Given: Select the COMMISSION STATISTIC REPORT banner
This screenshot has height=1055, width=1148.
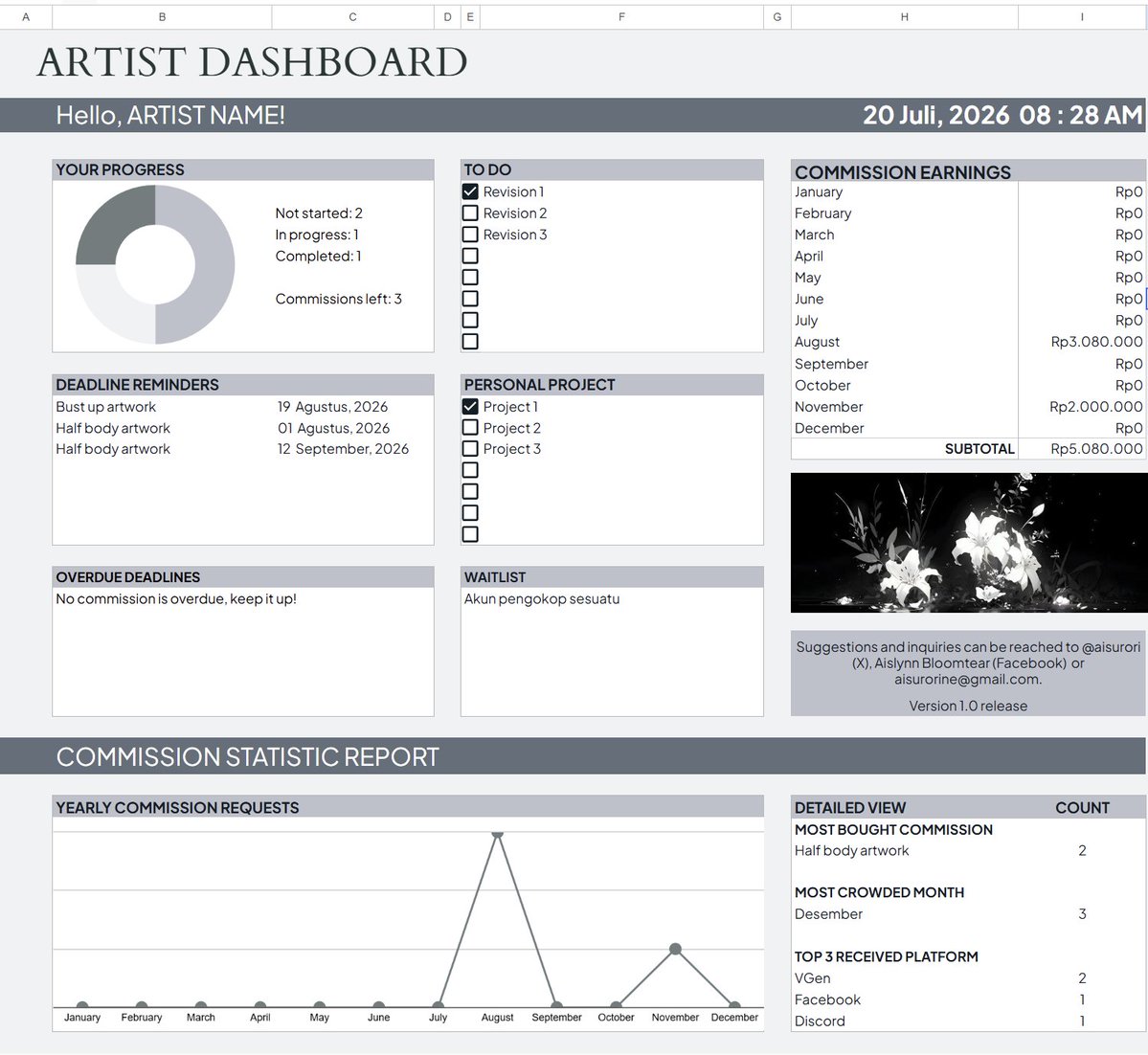Looking at the screenshot, I should point(573,756).
